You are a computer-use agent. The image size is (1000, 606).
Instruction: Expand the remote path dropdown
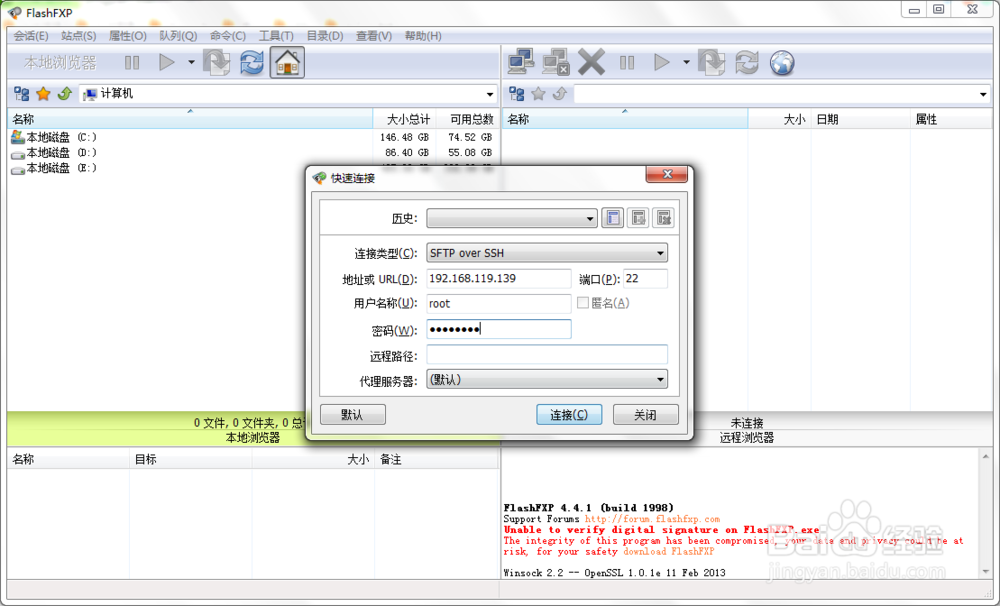(x=983, y=94)
